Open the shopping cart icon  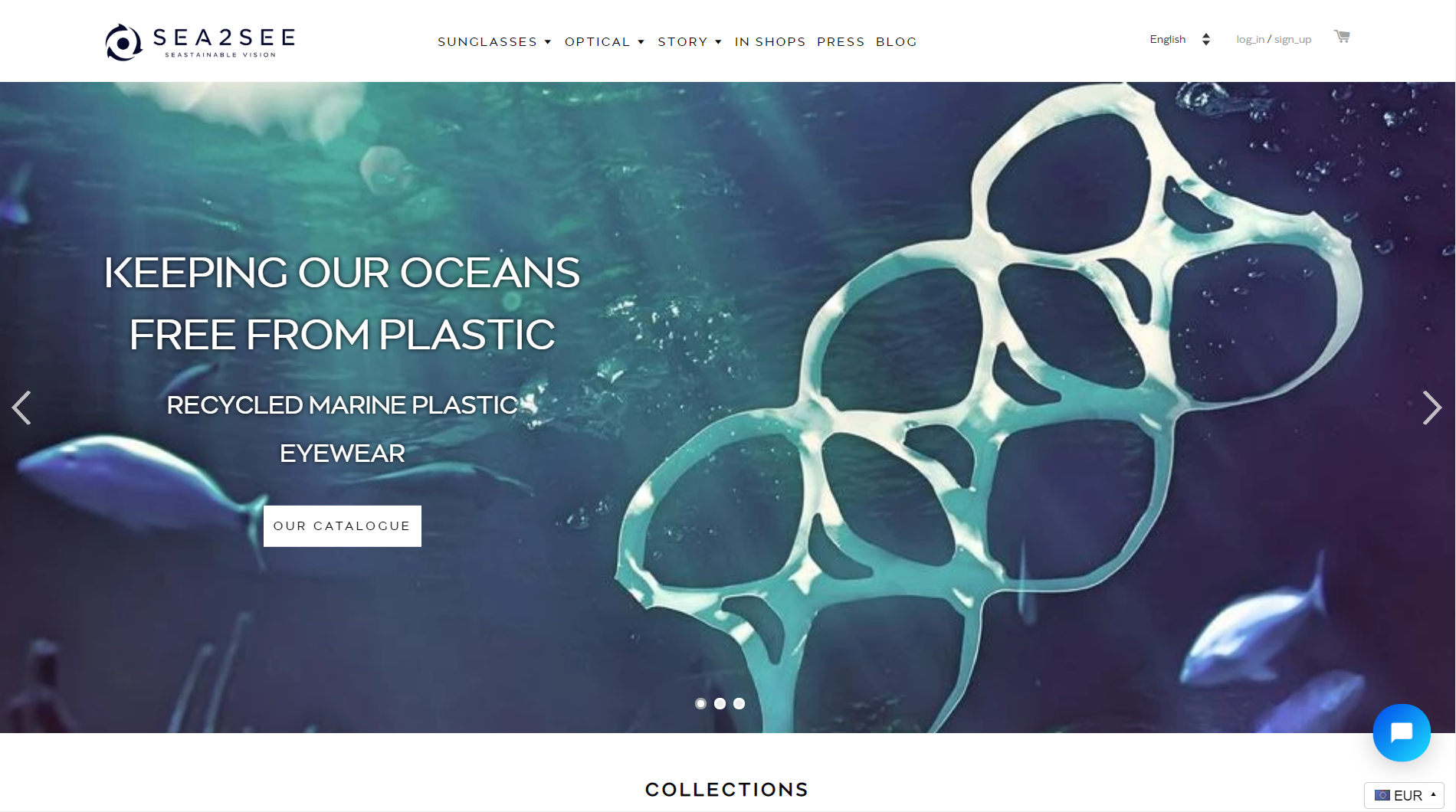(x=1342, y=37)
